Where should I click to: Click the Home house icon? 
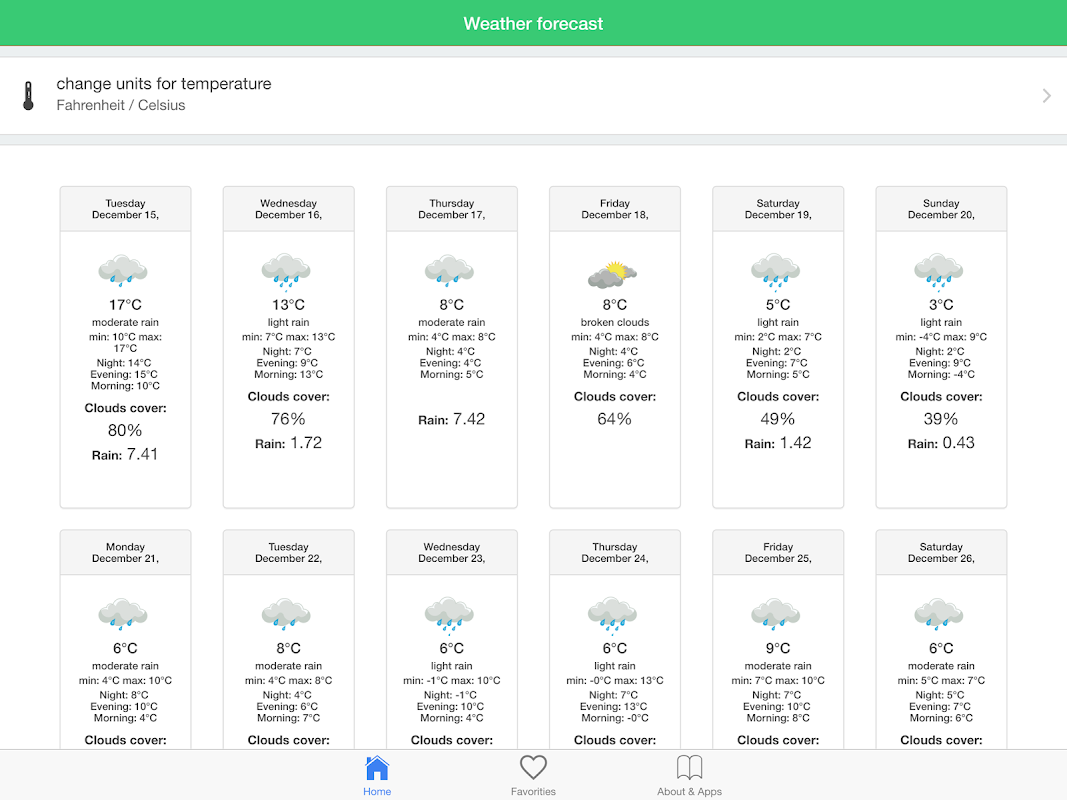(x=377, y=768)
